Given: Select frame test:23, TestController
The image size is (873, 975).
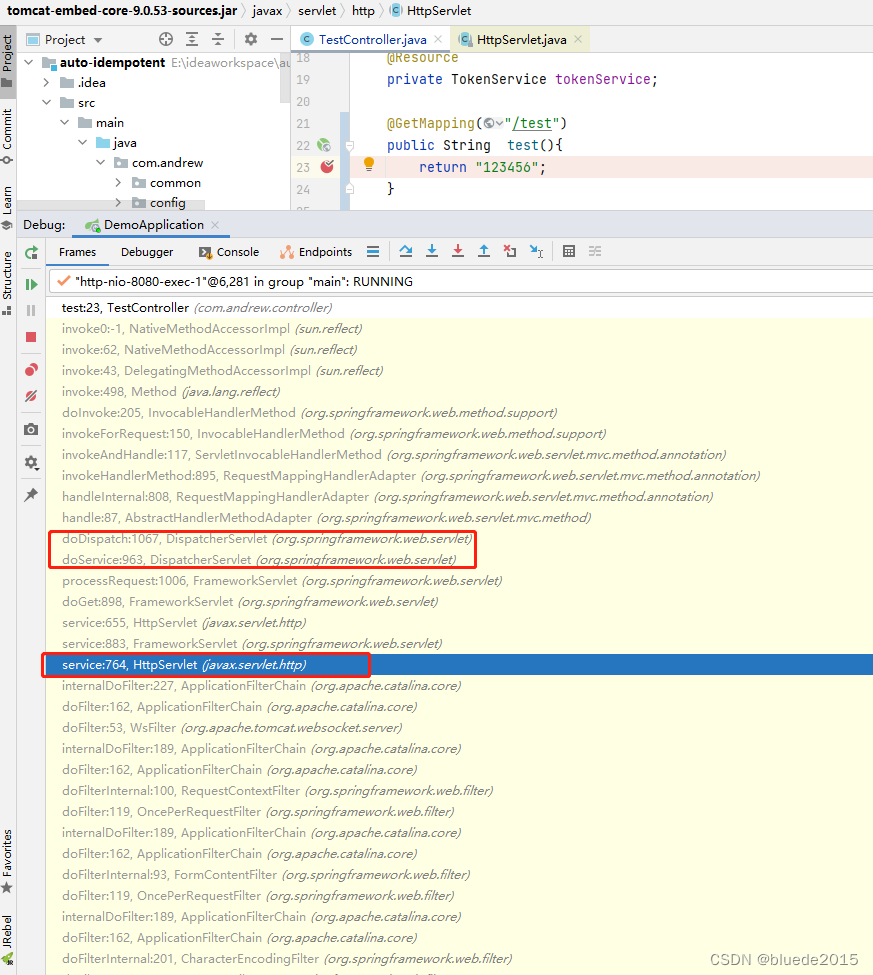Looking at the screenshot, I should 459,308.
